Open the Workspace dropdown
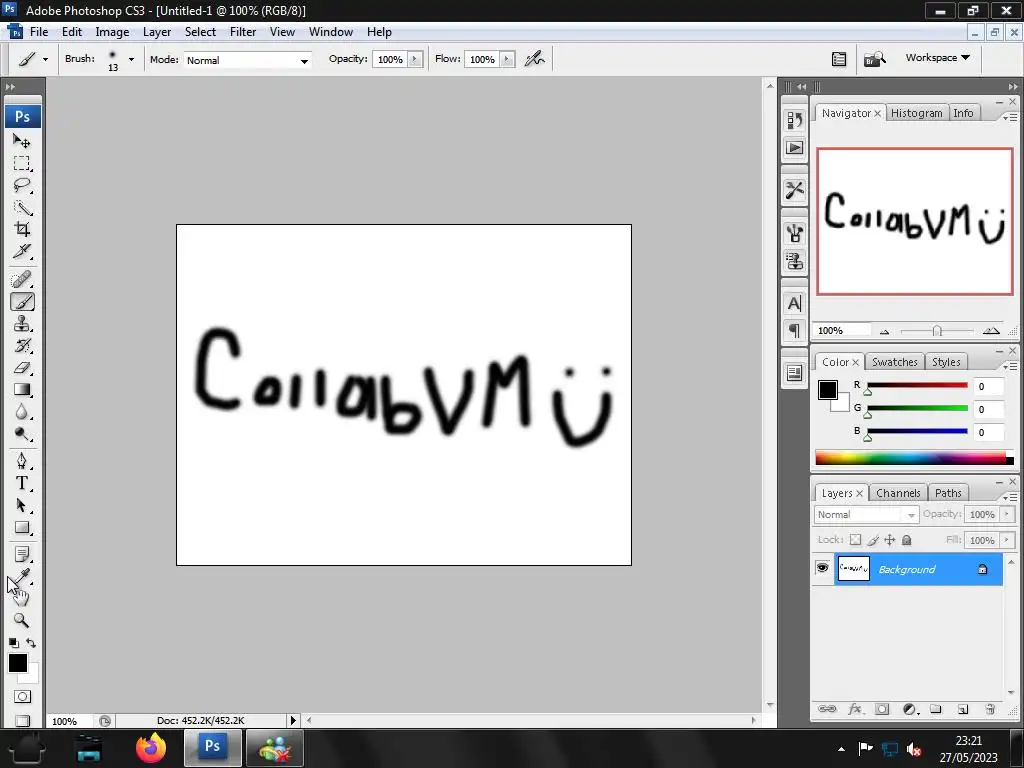The height and width of the screenshot is (768, 1024). (x=937, y=57)
